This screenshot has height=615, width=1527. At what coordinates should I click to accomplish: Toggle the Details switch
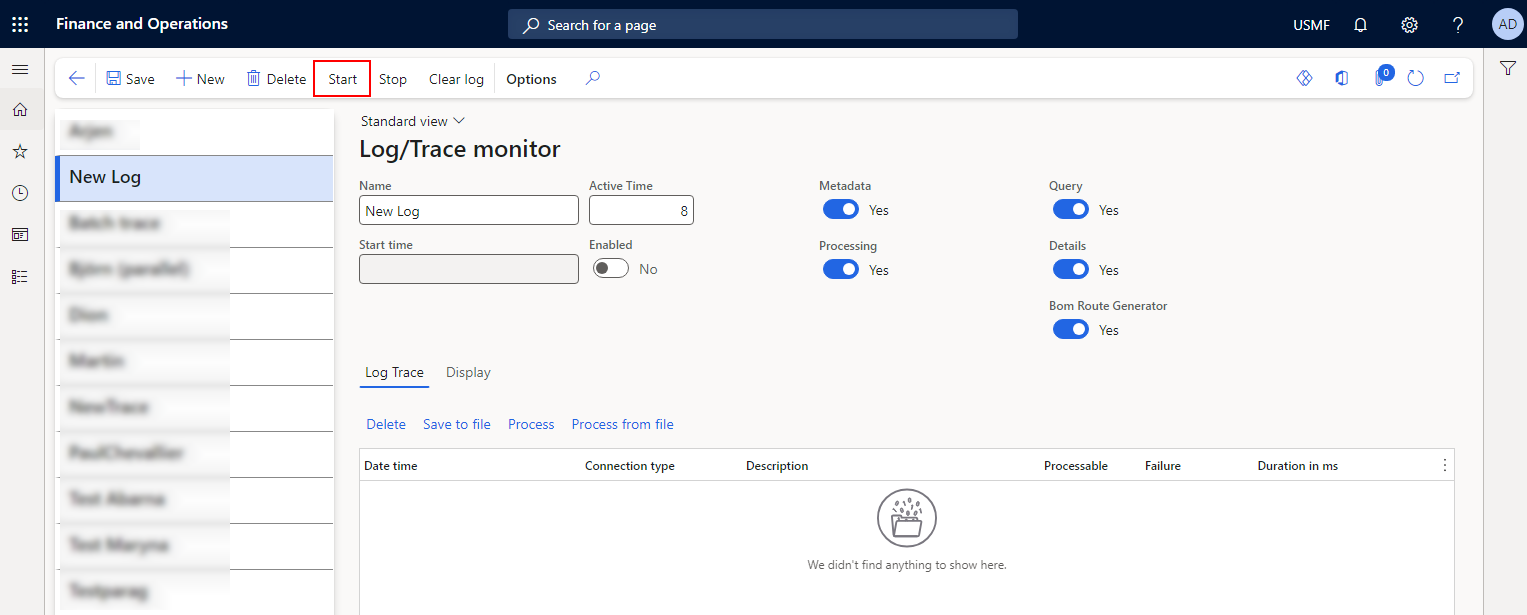coord(1071,270)
